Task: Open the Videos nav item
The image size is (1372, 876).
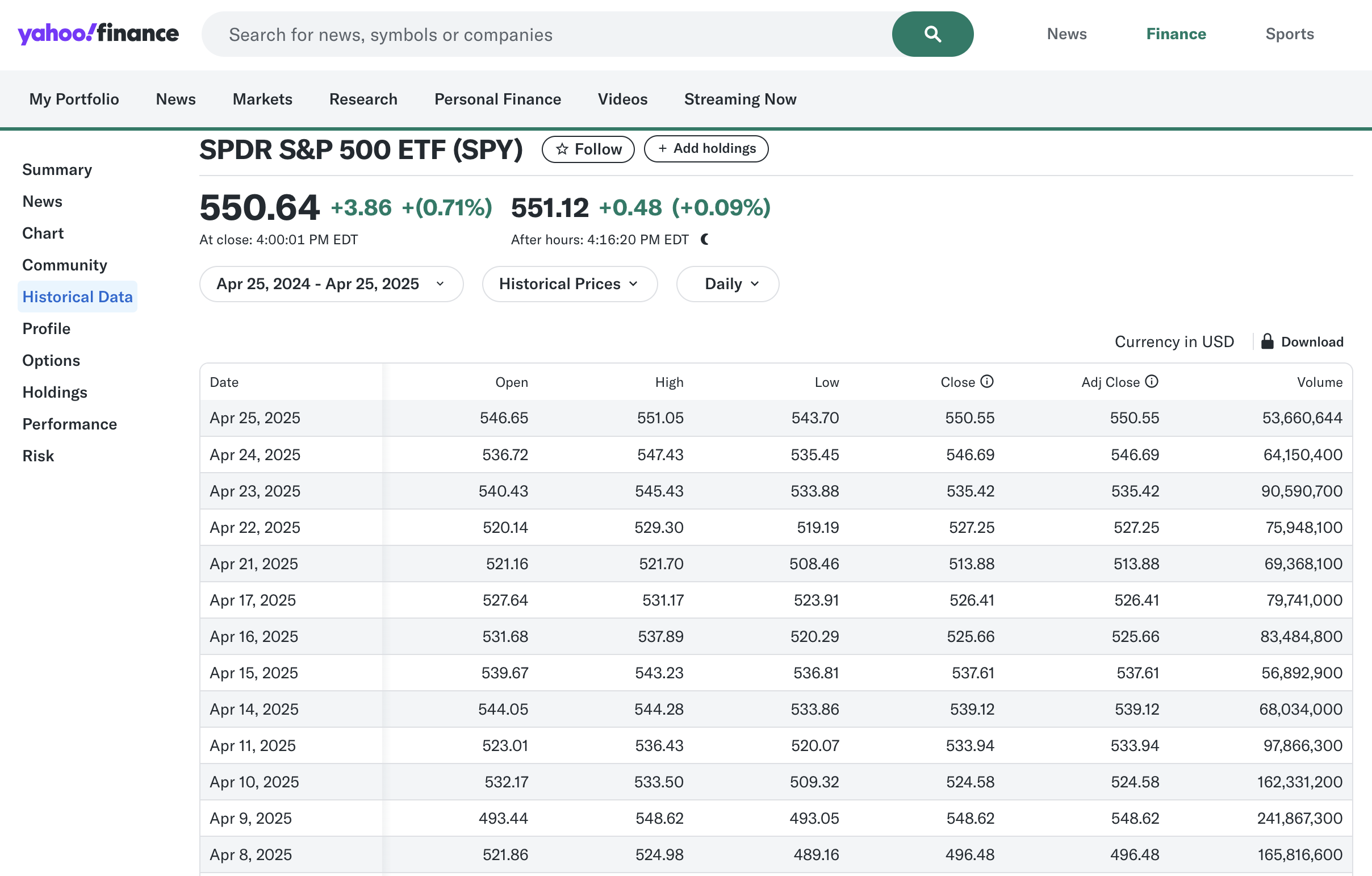Action: [x=622, y=99]
